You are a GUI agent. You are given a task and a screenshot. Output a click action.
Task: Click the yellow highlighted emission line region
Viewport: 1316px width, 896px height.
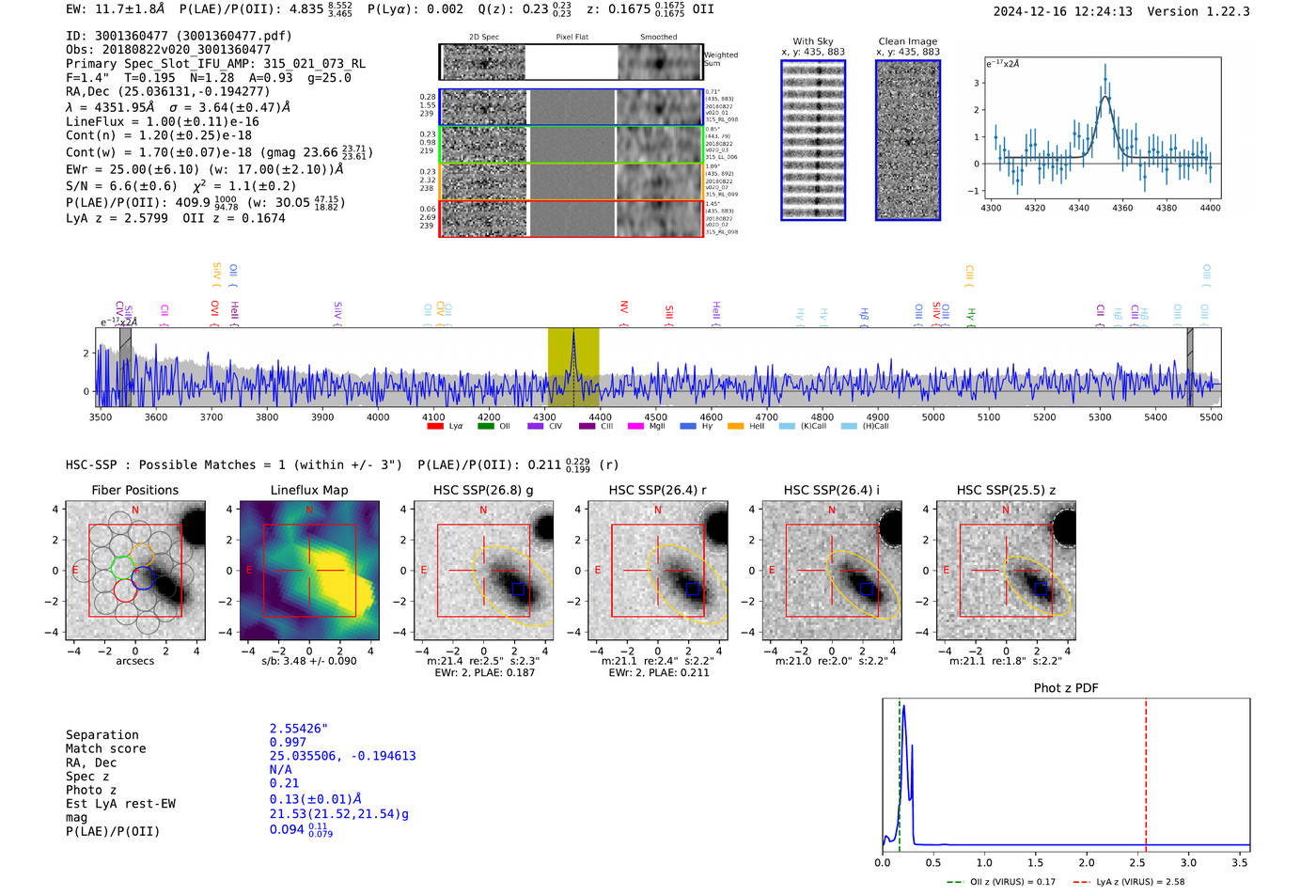coord(573,368)
